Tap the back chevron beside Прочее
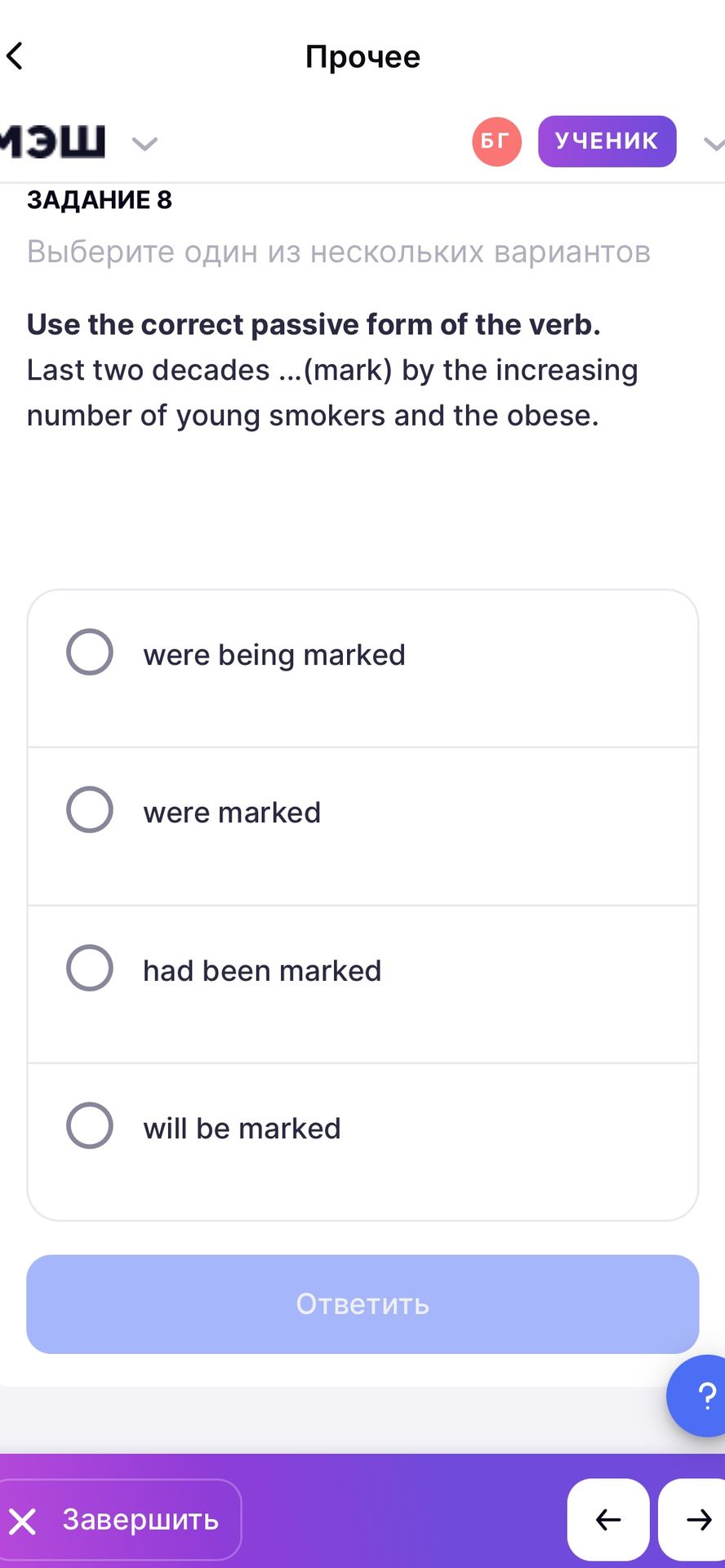The height and width of the screenshot is (1568, 725). (x=15, y=56)
